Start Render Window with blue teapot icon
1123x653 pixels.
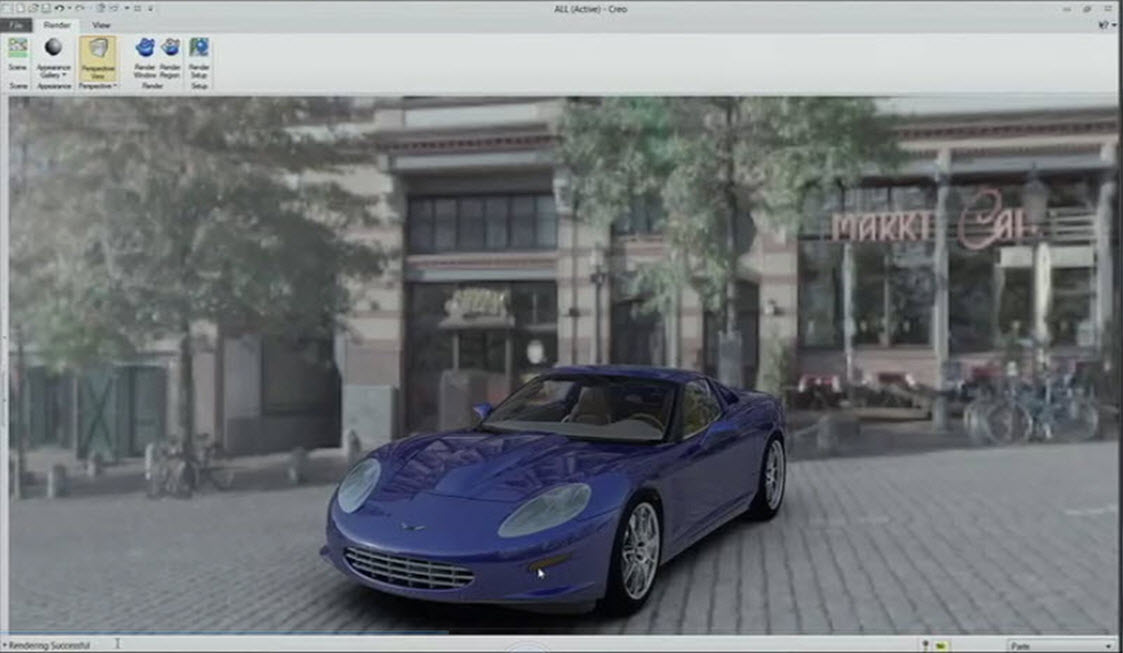[145, 48]
